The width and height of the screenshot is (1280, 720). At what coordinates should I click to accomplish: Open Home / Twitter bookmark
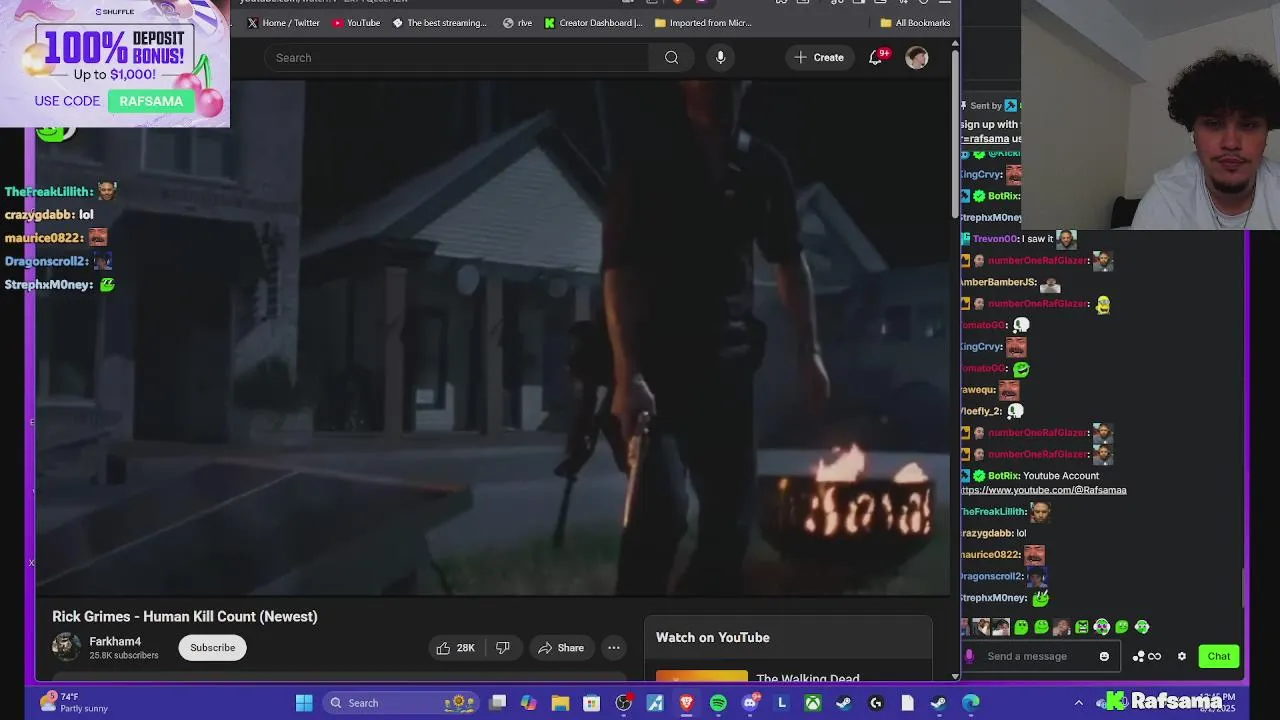[283, 23]
